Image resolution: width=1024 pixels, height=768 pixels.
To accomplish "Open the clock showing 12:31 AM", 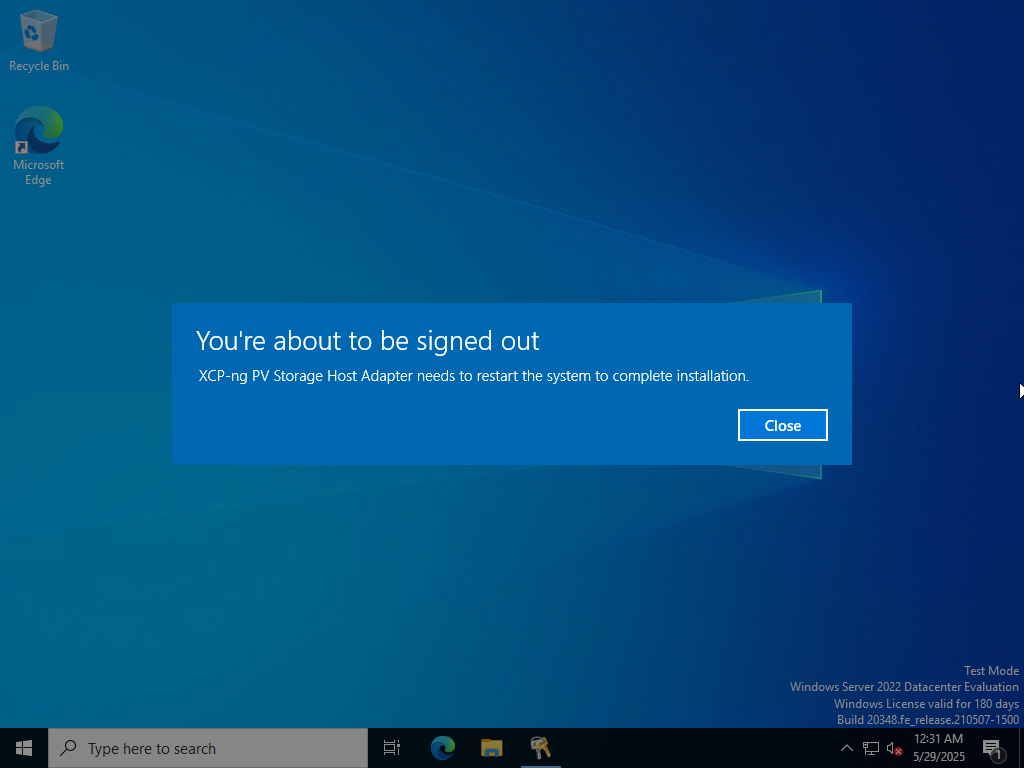I will point(938,748).
